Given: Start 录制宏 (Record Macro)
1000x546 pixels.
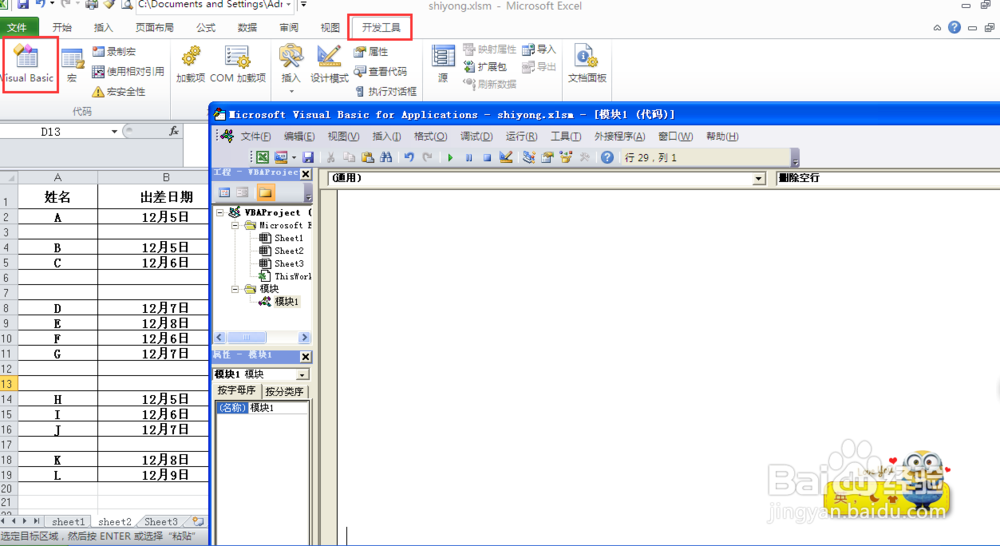Looking at the screenshot, I should point(114,52).
